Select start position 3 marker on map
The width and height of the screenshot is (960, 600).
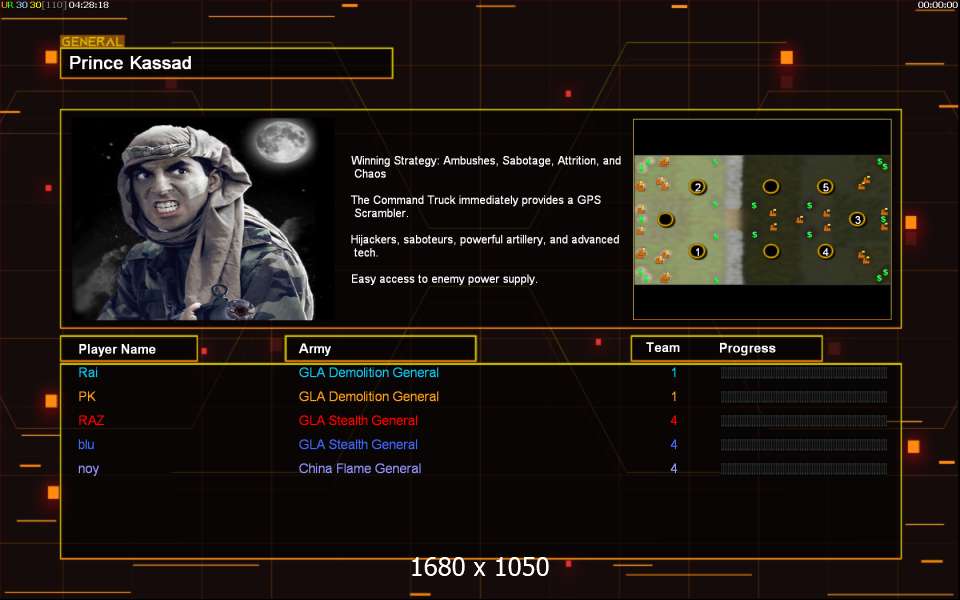coord(857,219)
